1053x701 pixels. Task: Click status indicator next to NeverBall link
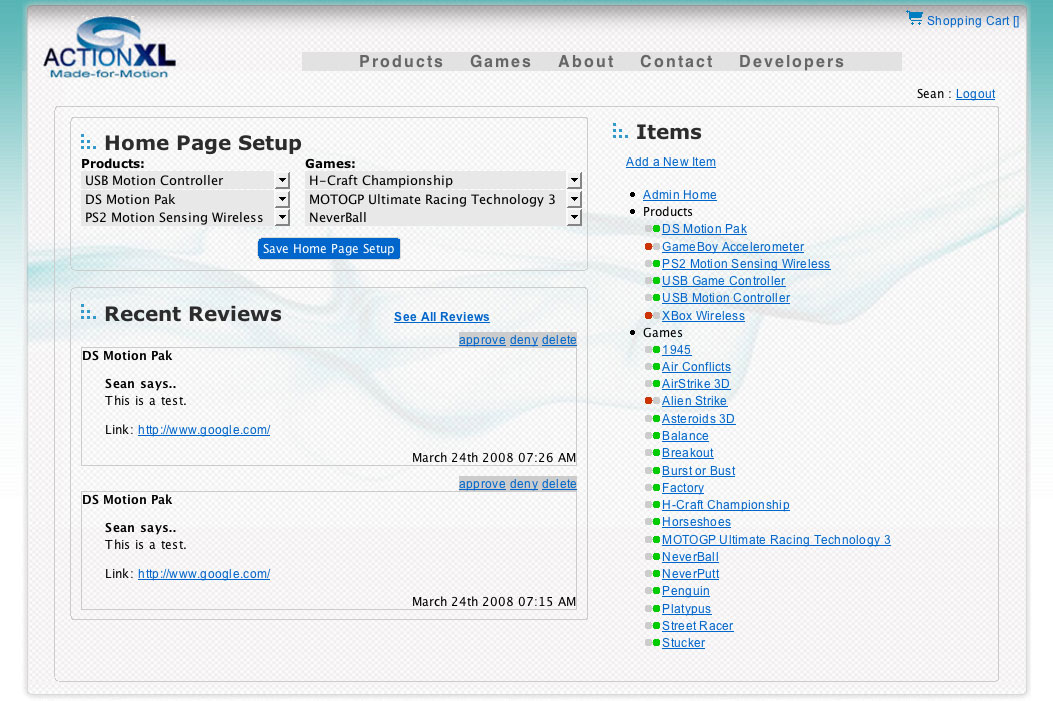coord(653,557)
